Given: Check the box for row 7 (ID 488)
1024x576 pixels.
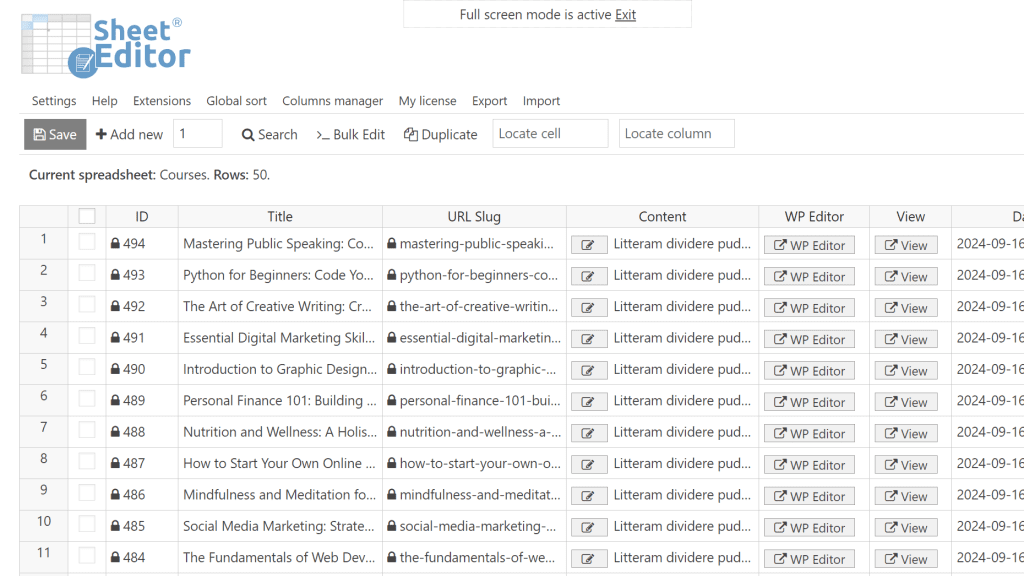Looking at the screenshot, I should (x=87, y=430).
